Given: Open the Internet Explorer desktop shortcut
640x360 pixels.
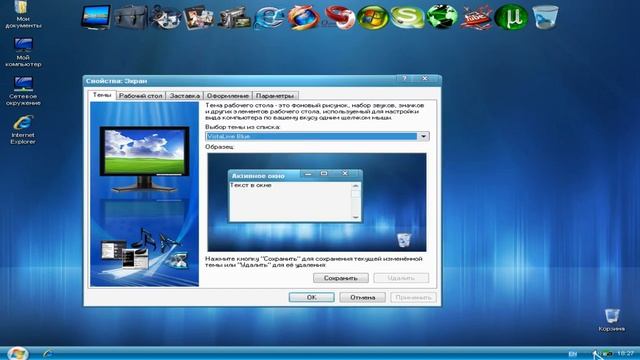Looking at the screenshot, I should (23, 129).
